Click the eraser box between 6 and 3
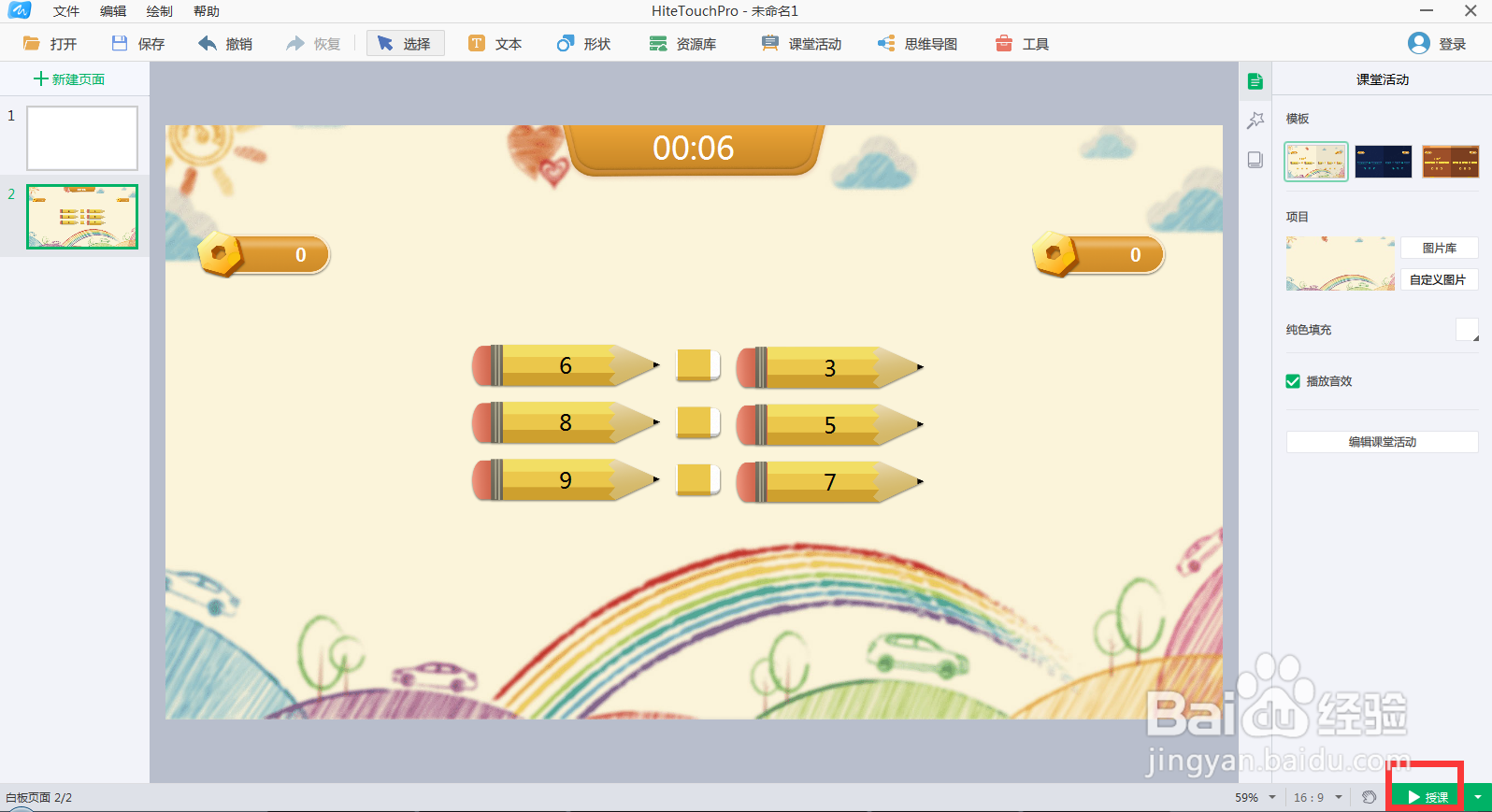Image resolution: width=1492 pixels, height=812 pixels. (698, 365)
